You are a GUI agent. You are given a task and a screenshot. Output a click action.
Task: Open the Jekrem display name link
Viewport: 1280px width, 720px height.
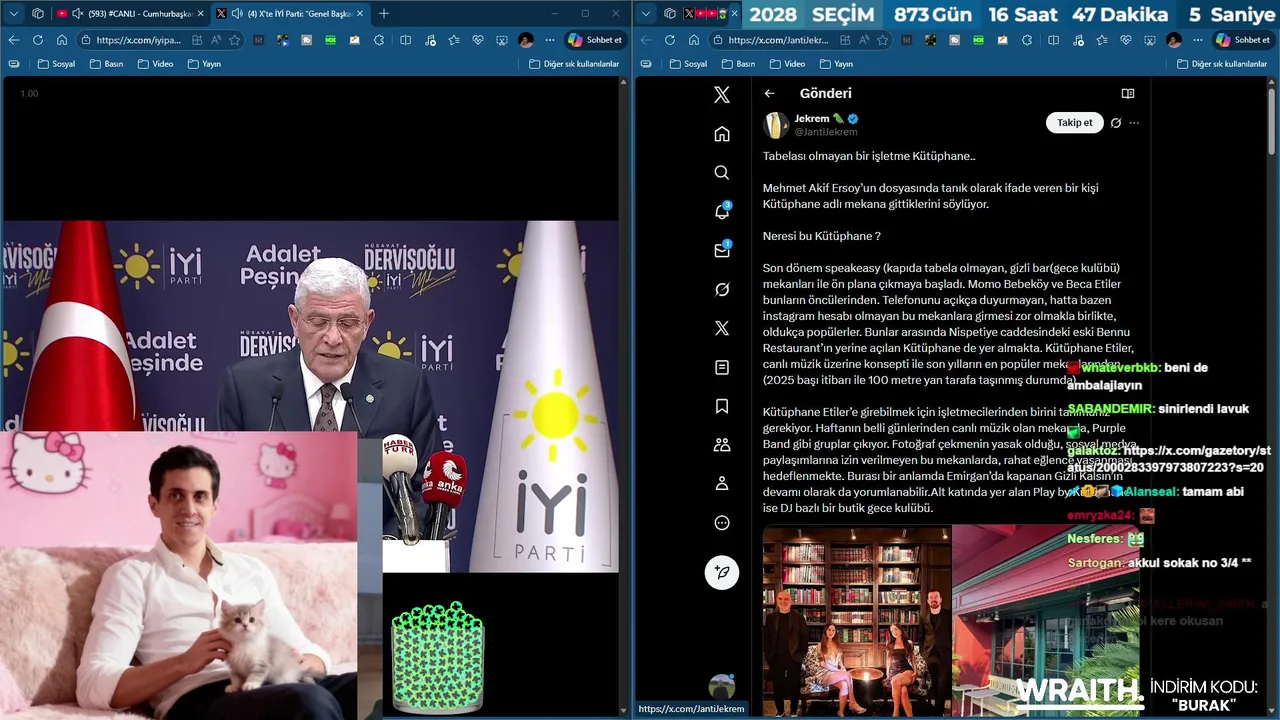[812, 118]
